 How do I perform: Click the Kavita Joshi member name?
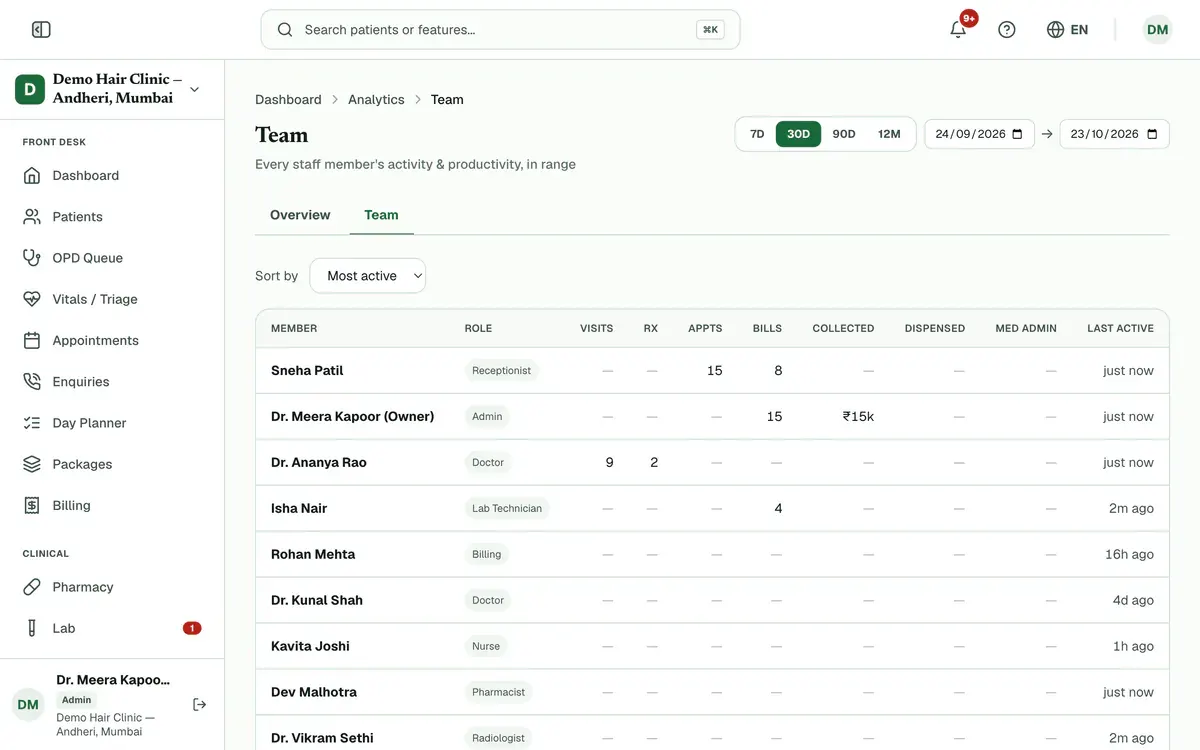click(x=310, y=646)
